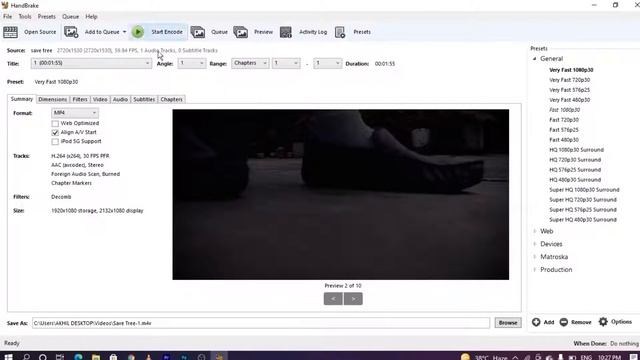Image resolution: width=640 pixels, height=360 pixels.
Task: Switch to the Subtitles tab
Action: coord(144,100)
